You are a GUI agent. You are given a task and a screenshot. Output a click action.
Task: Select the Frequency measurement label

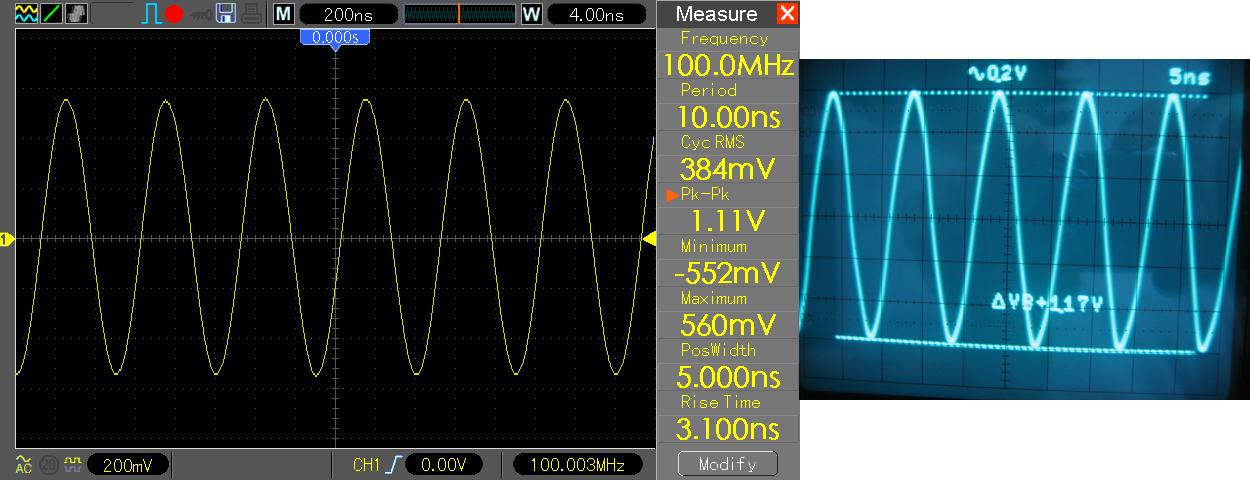coord(724,39)
